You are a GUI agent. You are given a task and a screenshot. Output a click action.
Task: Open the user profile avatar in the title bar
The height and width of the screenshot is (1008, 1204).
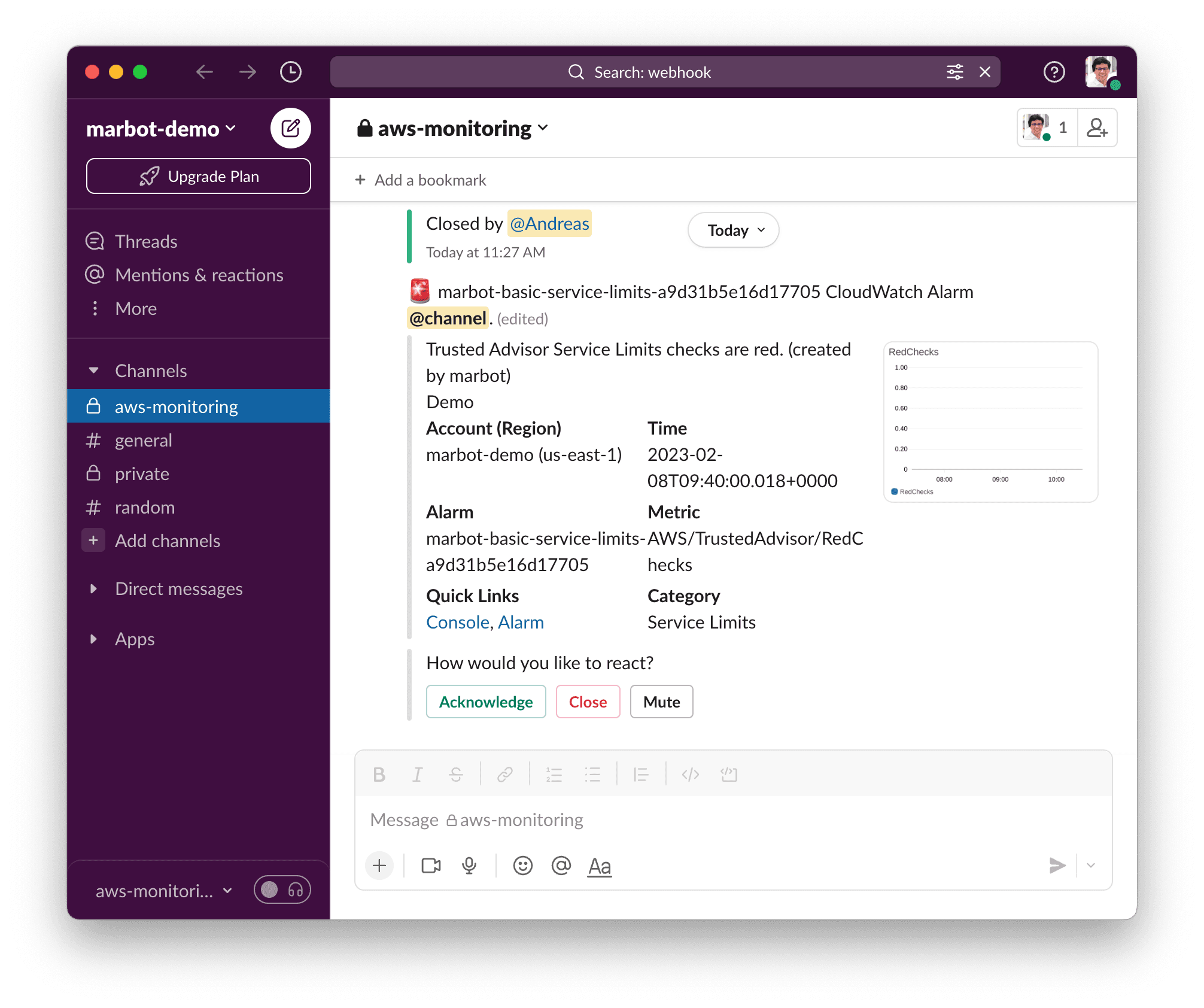pos(1102,72)
